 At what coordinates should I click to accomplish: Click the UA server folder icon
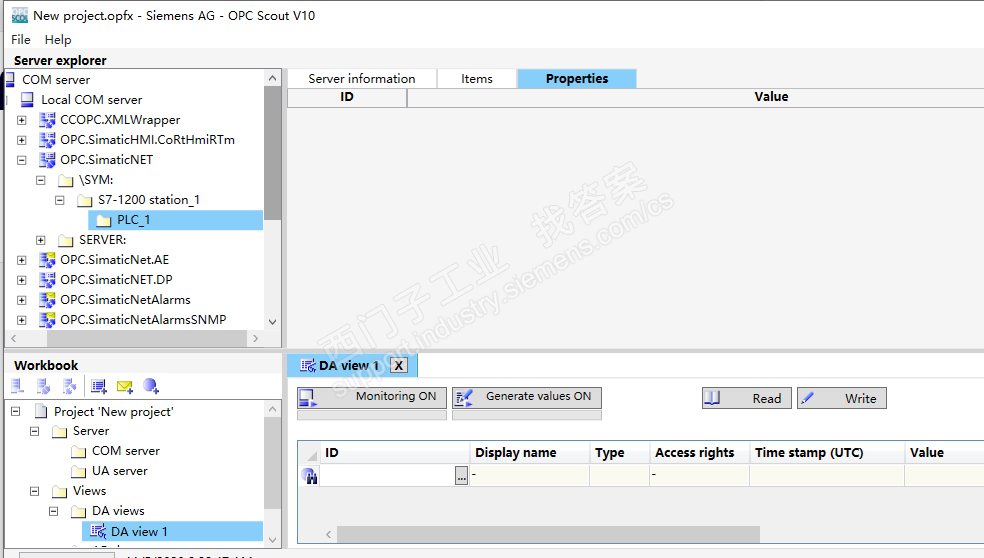[x=78, y=471]
